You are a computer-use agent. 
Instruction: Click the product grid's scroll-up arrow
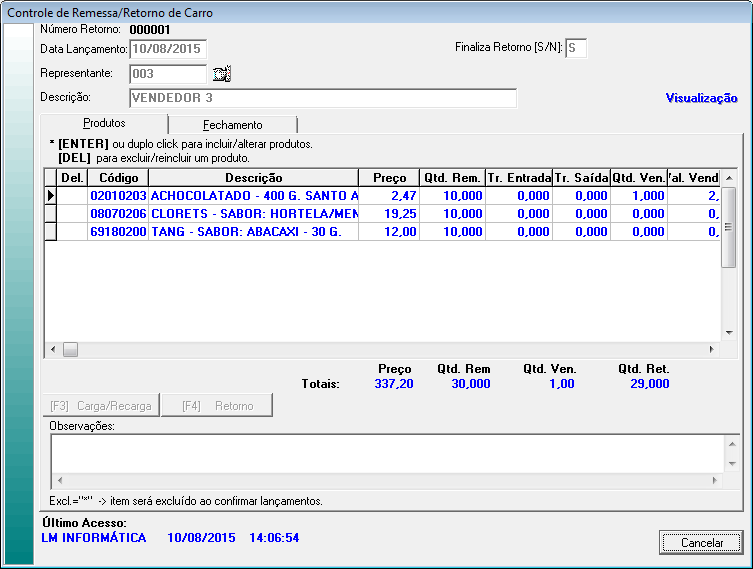click(x=729, y=177)
